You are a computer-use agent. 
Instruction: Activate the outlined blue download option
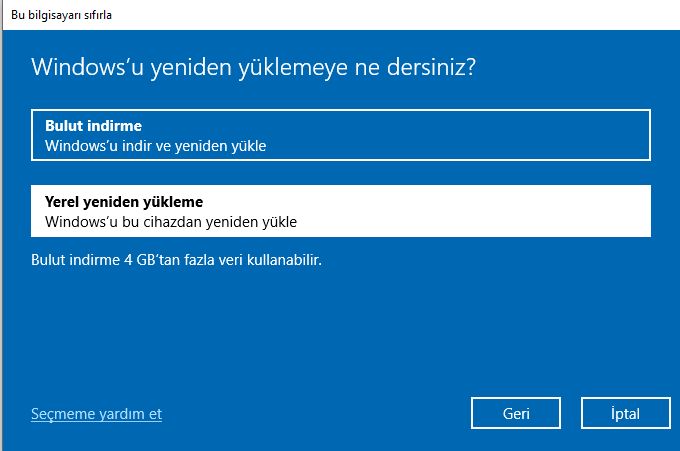click(340, 135)
